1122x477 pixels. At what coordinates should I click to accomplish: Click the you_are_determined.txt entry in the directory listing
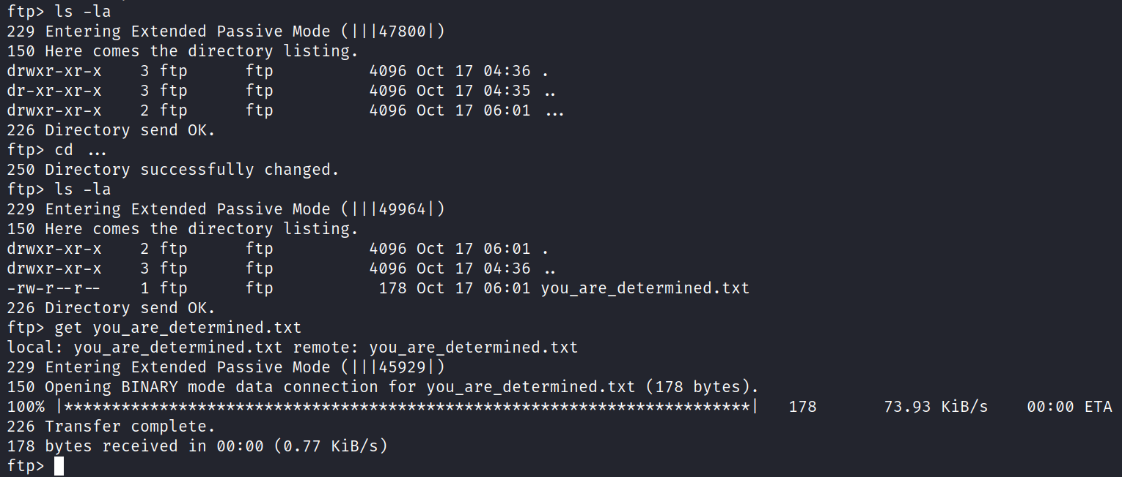tap(644, 288)
